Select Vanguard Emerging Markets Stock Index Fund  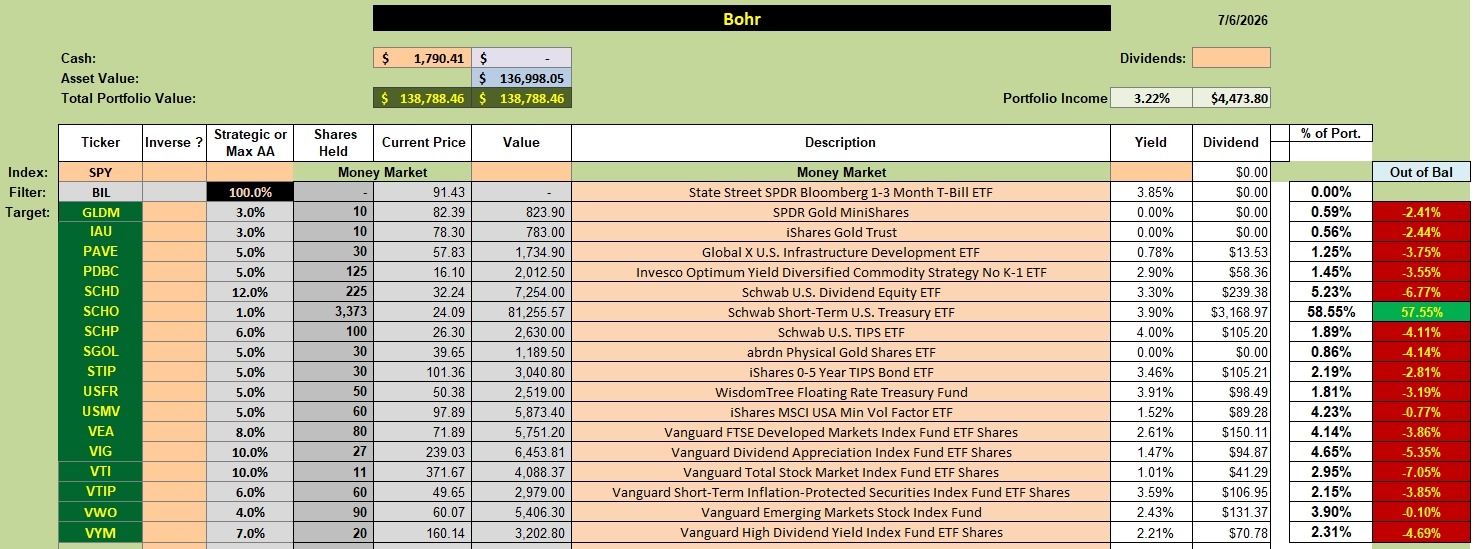point(840,512)
